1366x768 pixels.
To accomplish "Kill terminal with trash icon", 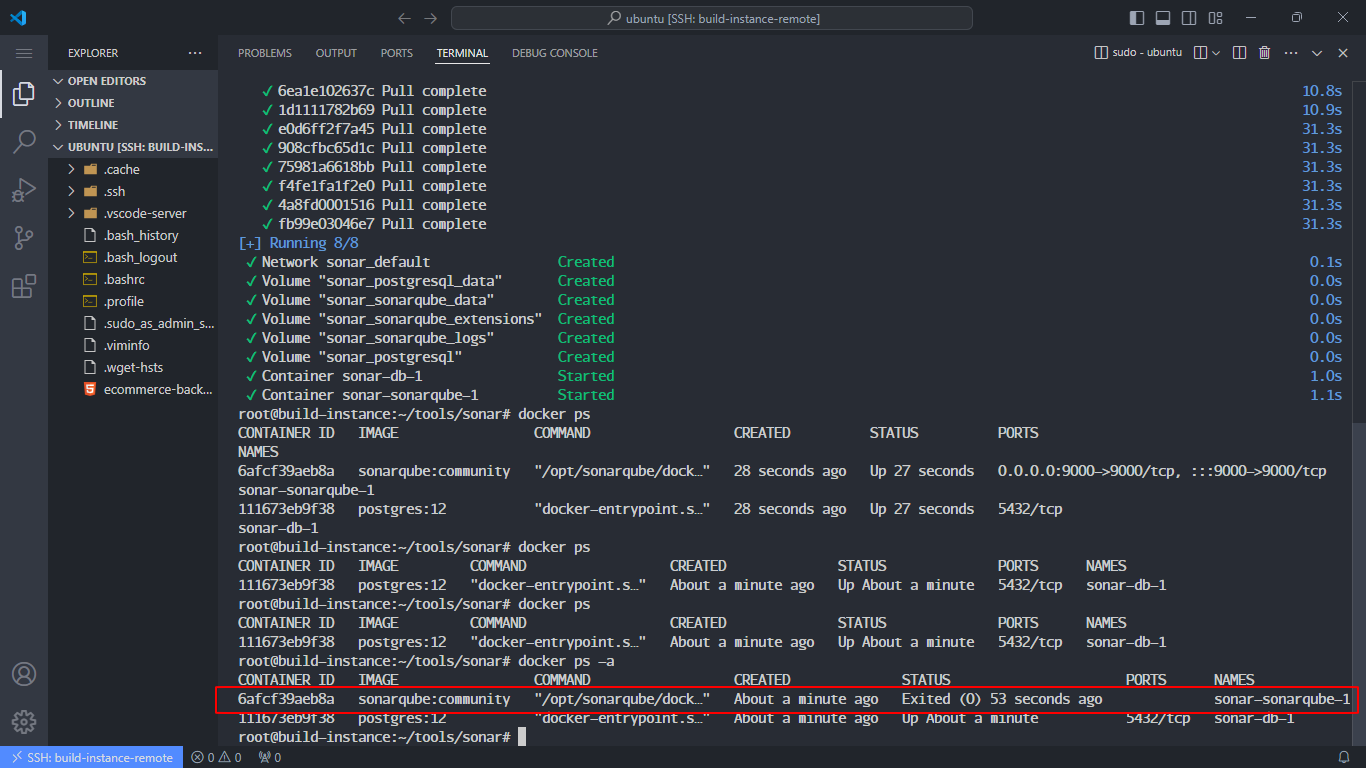I will tap(1264, 53).
